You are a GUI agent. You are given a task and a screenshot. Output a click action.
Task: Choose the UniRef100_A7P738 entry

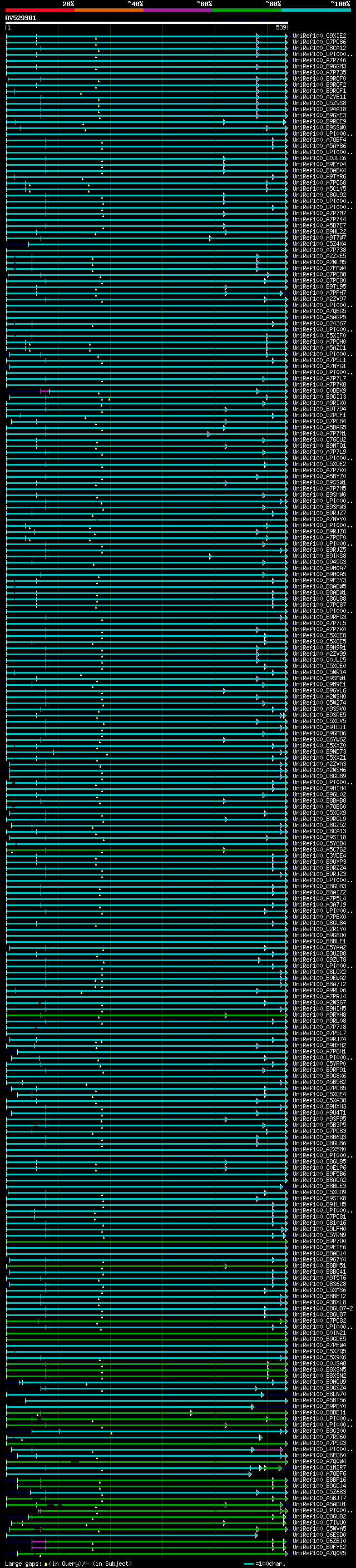[319, 250]
